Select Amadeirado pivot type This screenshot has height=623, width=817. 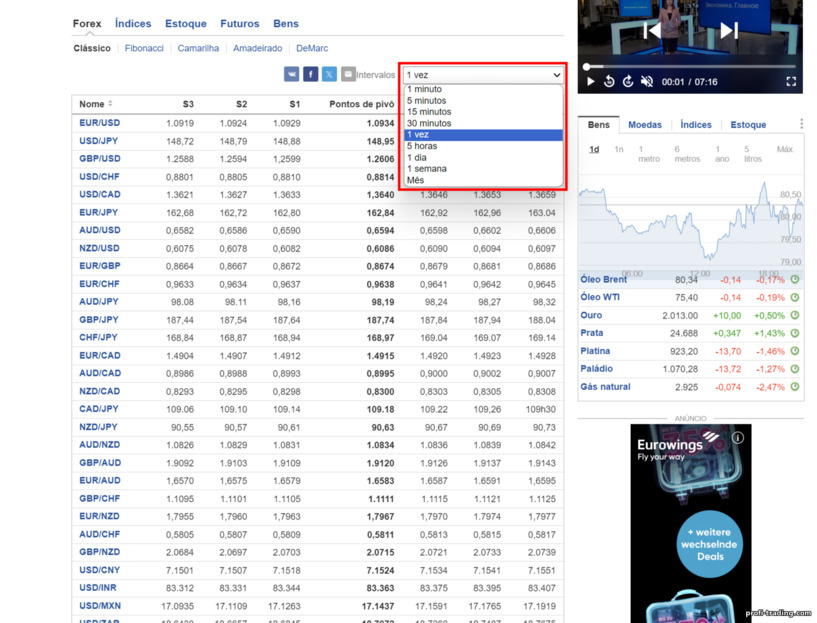pyautogui.click(x=257, y=48)
